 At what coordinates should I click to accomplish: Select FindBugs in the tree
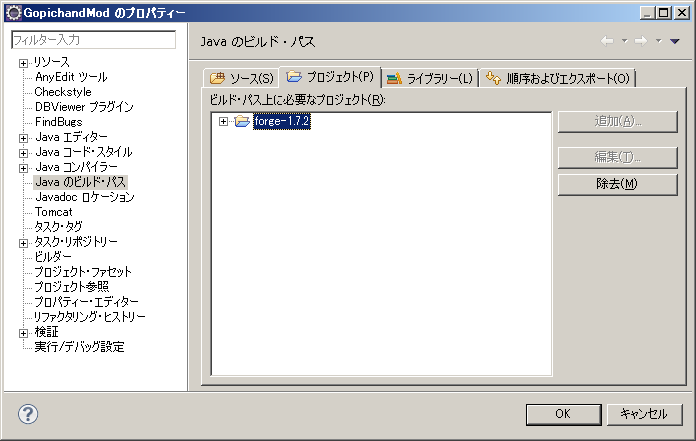59,122
